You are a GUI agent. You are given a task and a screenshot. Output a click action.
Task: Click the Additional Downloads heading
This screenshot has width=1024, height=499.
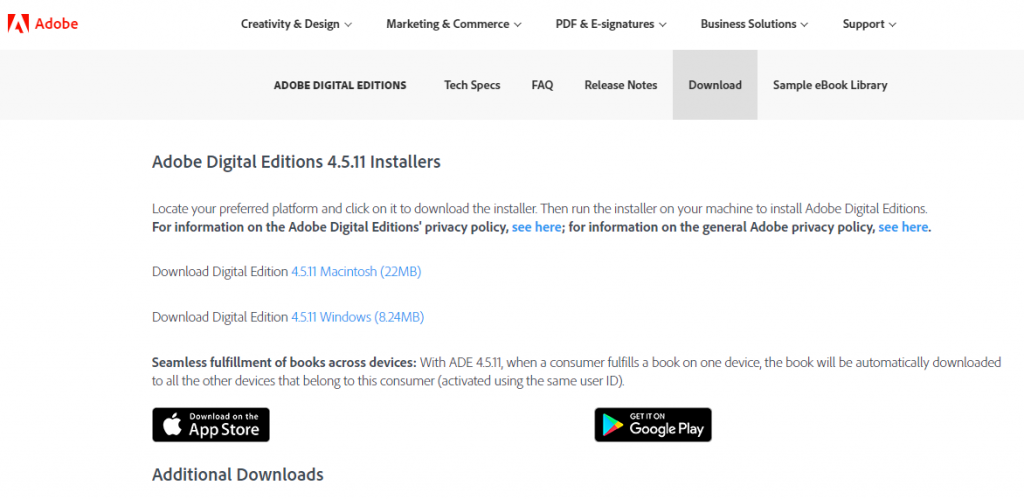point(238,474)
